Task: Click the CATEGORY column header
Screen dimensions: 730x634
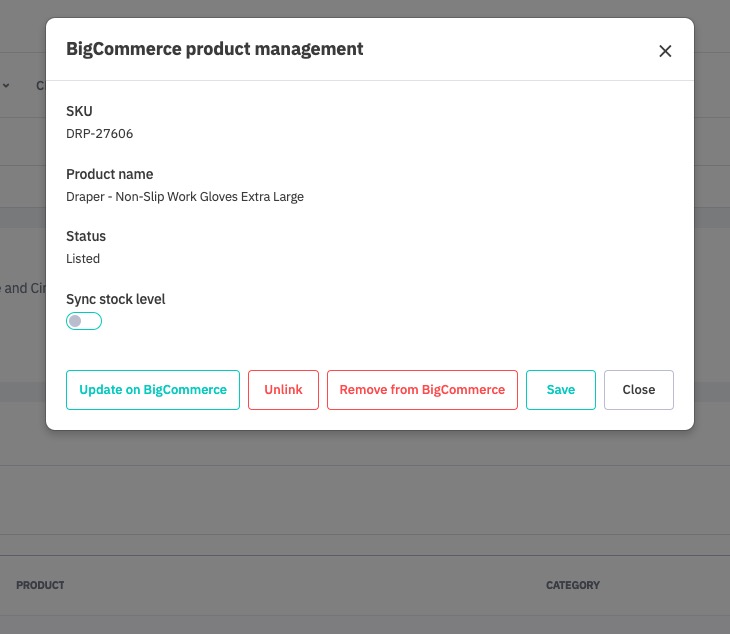Action: [573, 585]
